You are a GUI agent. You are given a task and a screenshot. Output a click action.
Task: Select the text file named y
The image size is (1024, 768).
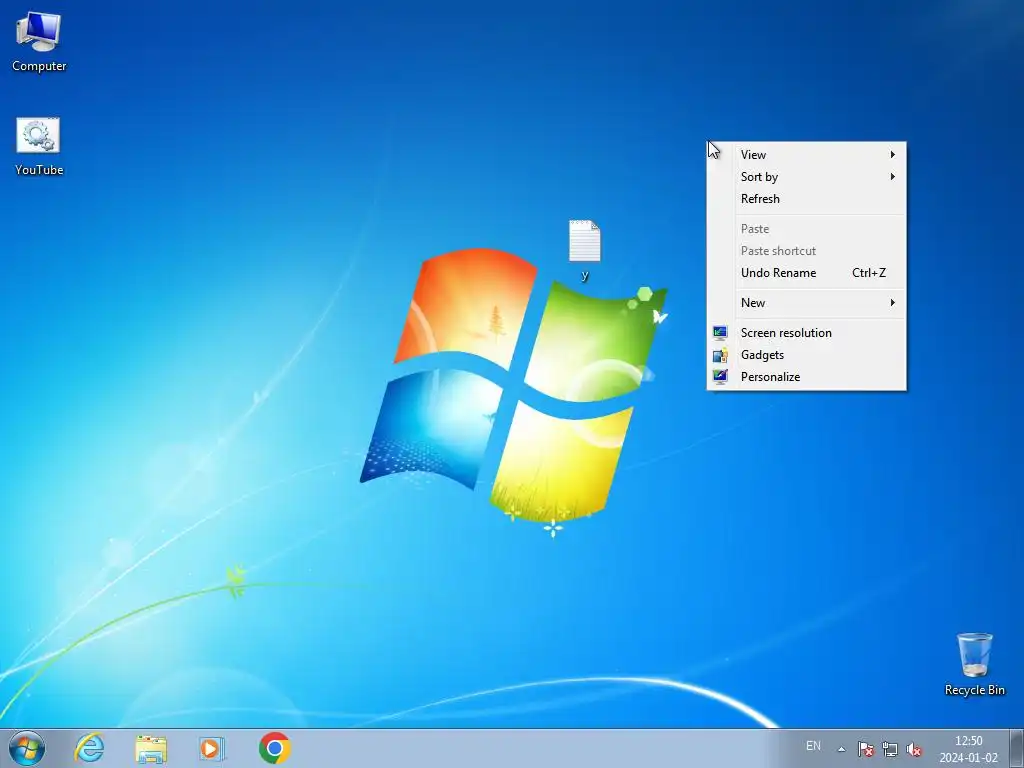point(584,250)
